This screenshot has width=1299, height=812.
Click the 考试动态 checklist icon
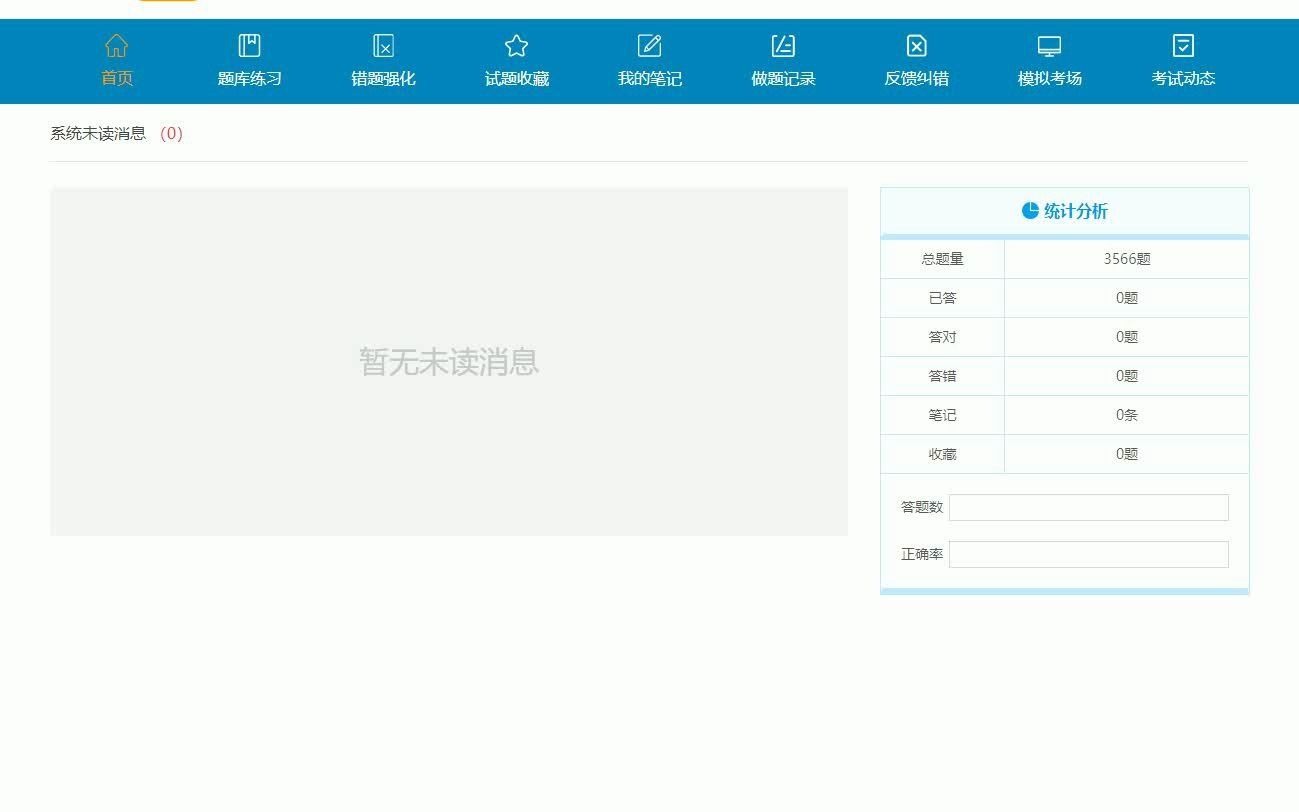point(1183,45)
